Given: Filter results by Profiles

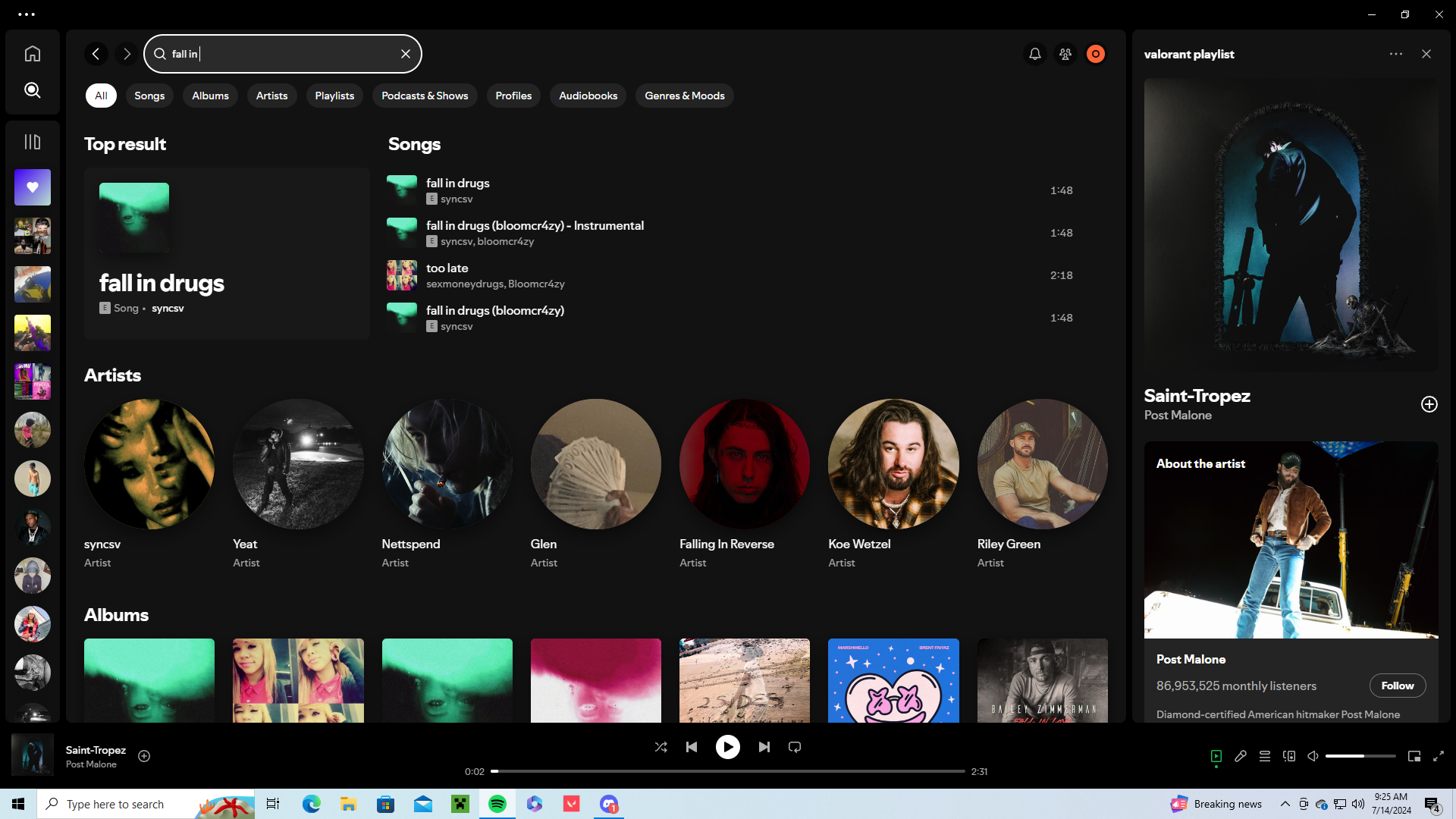Looking at the screenshot, I should (x=513, y=96).
